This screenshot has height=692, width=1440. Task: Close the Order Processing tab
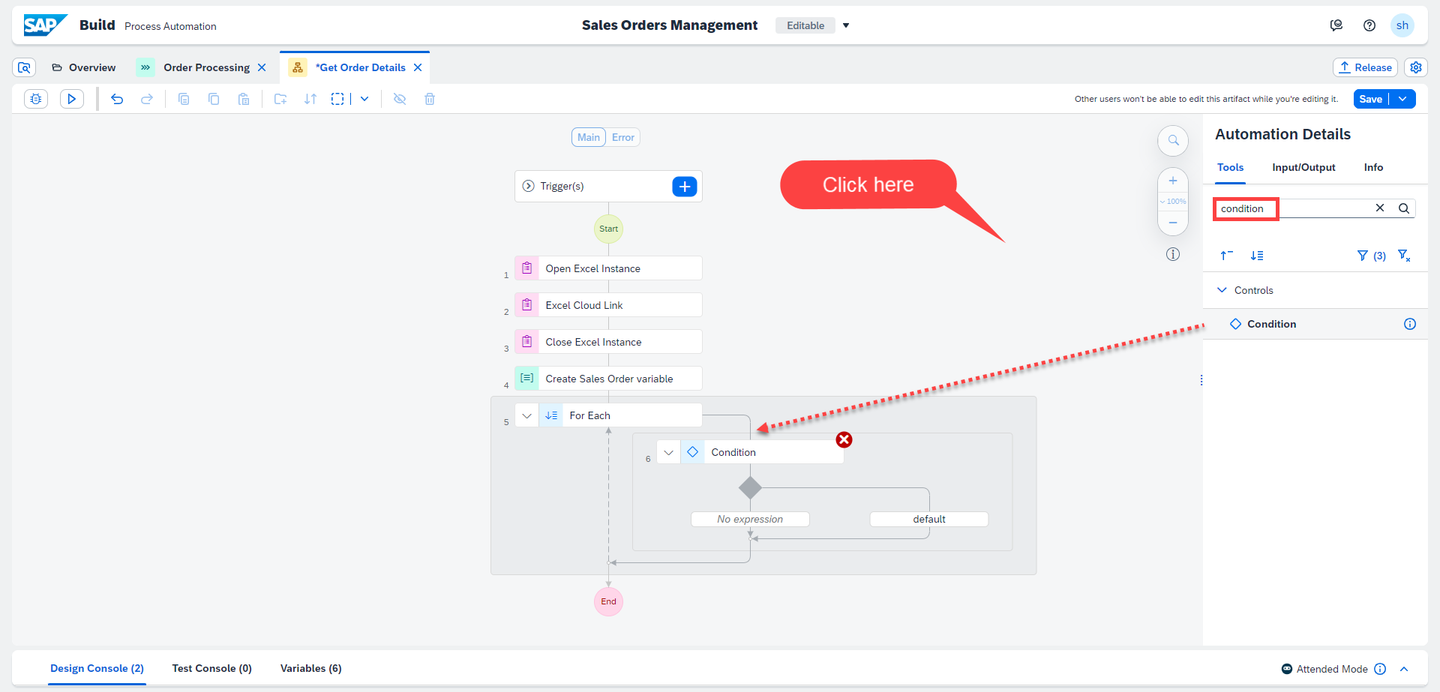click(262, 68)
